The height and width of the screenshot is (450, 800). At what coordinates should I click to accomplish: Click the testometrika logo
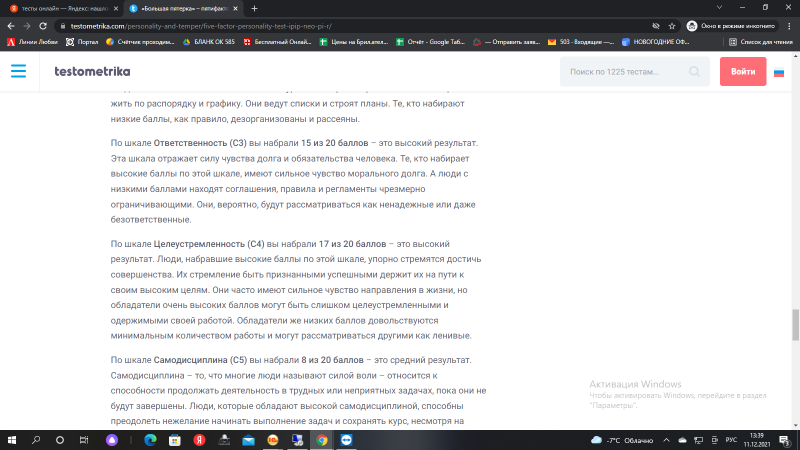92,72
